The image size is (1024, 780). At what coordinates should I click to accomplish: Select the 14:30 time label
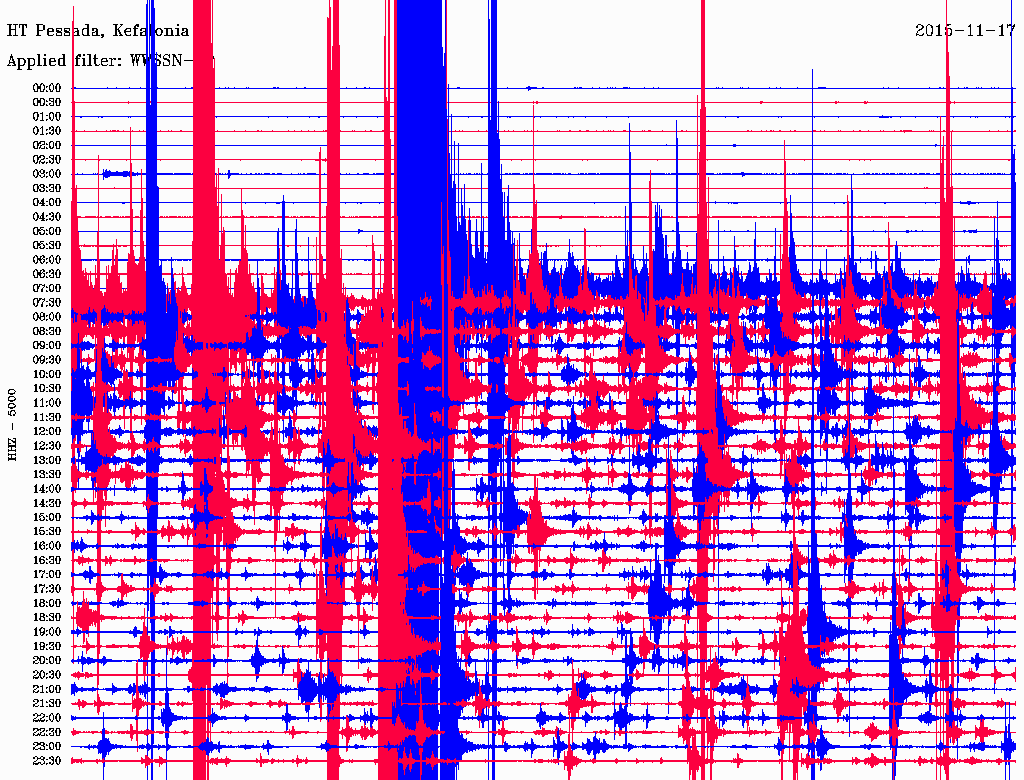[x=47, y=504]
